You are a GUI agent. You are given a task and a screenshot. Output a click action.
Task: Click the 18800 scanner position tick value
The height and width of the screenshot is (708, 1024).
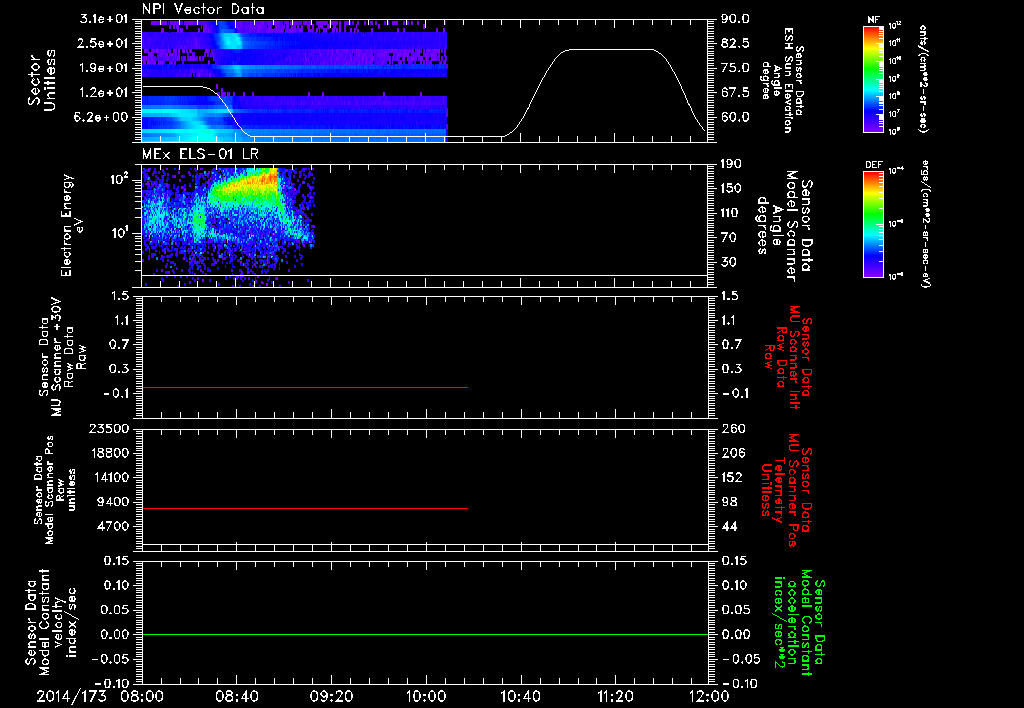[109, 453]
